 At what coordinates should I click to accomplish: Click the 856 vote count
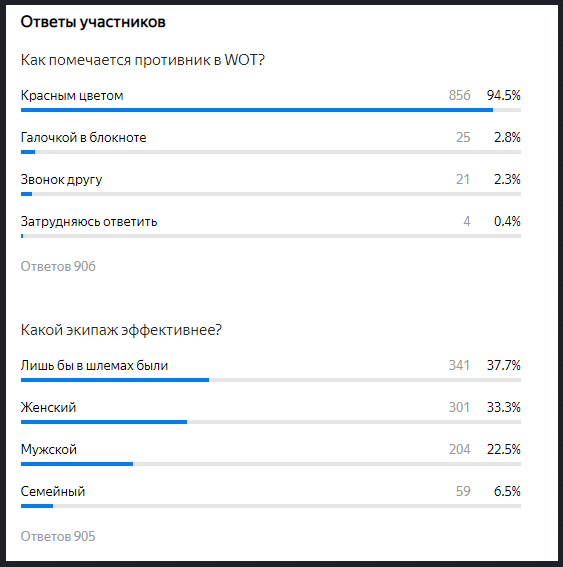pos(459,95)
